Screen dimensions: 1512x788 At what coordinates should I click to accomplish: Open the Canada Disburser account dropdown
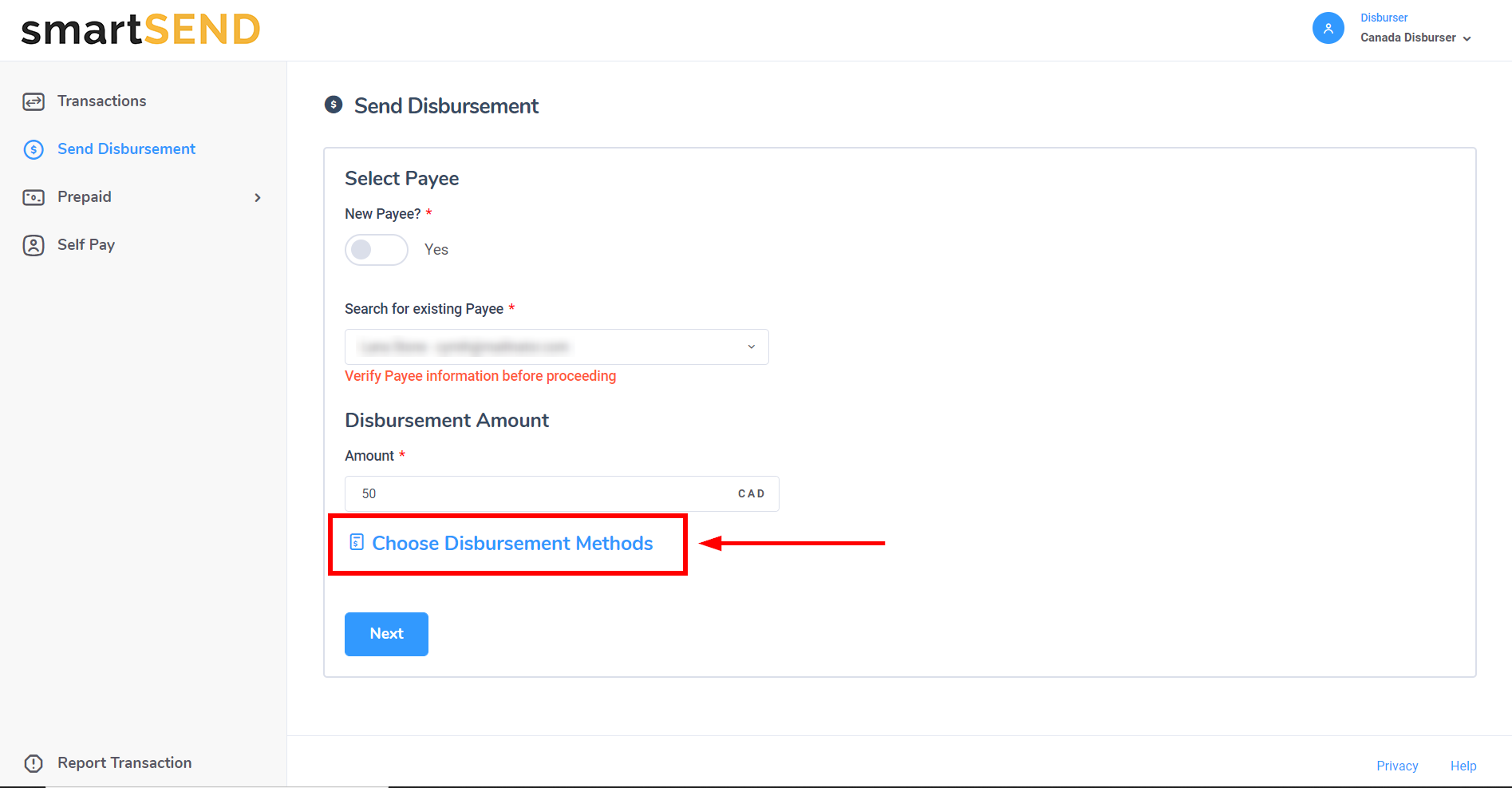(x=1415, y=38)
